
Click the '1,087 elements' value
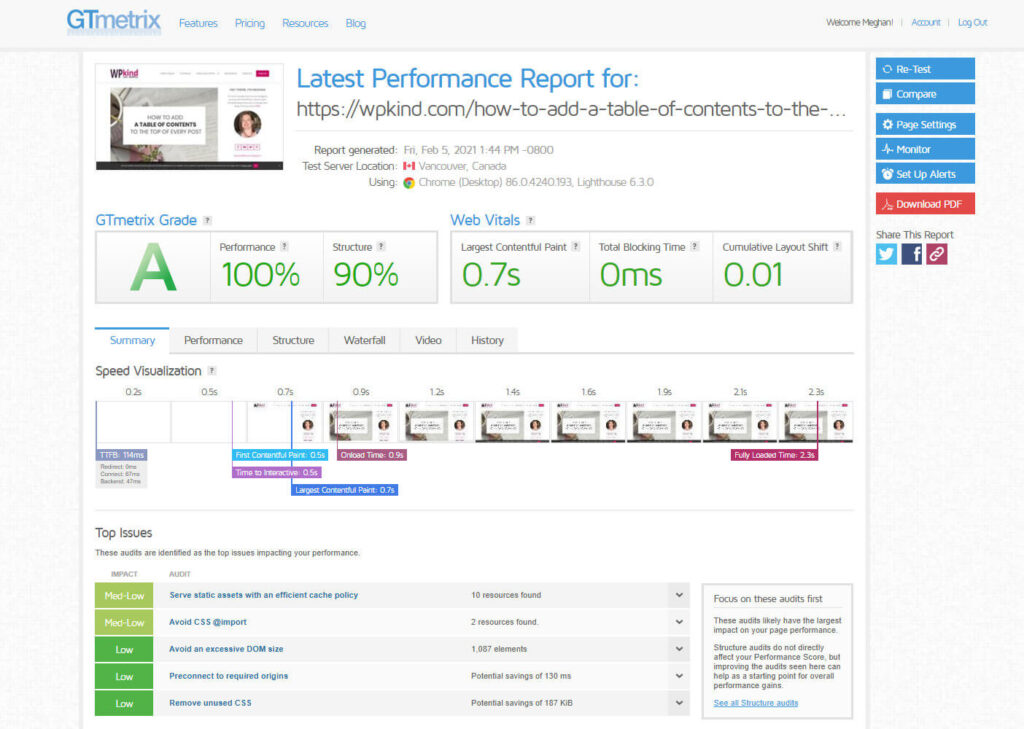click(499, 649)
